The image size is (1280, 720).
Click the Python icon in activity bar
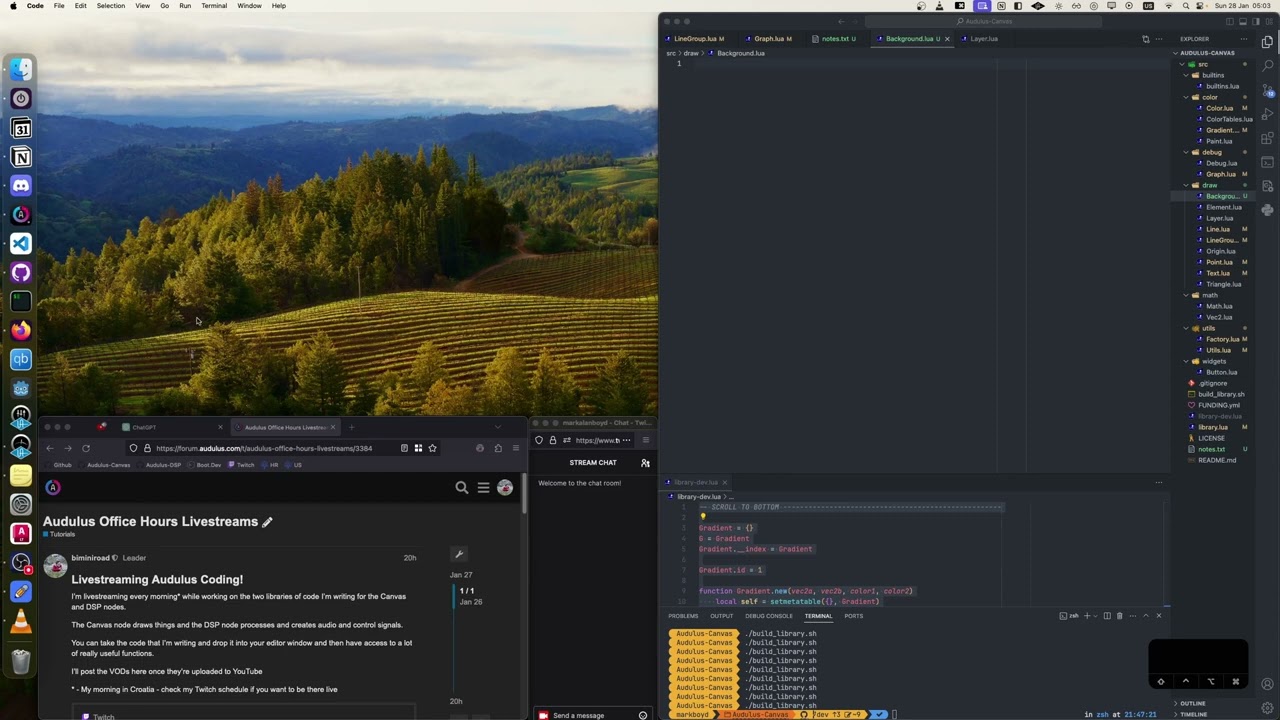pyautogui.click(x=1267, y=210)
